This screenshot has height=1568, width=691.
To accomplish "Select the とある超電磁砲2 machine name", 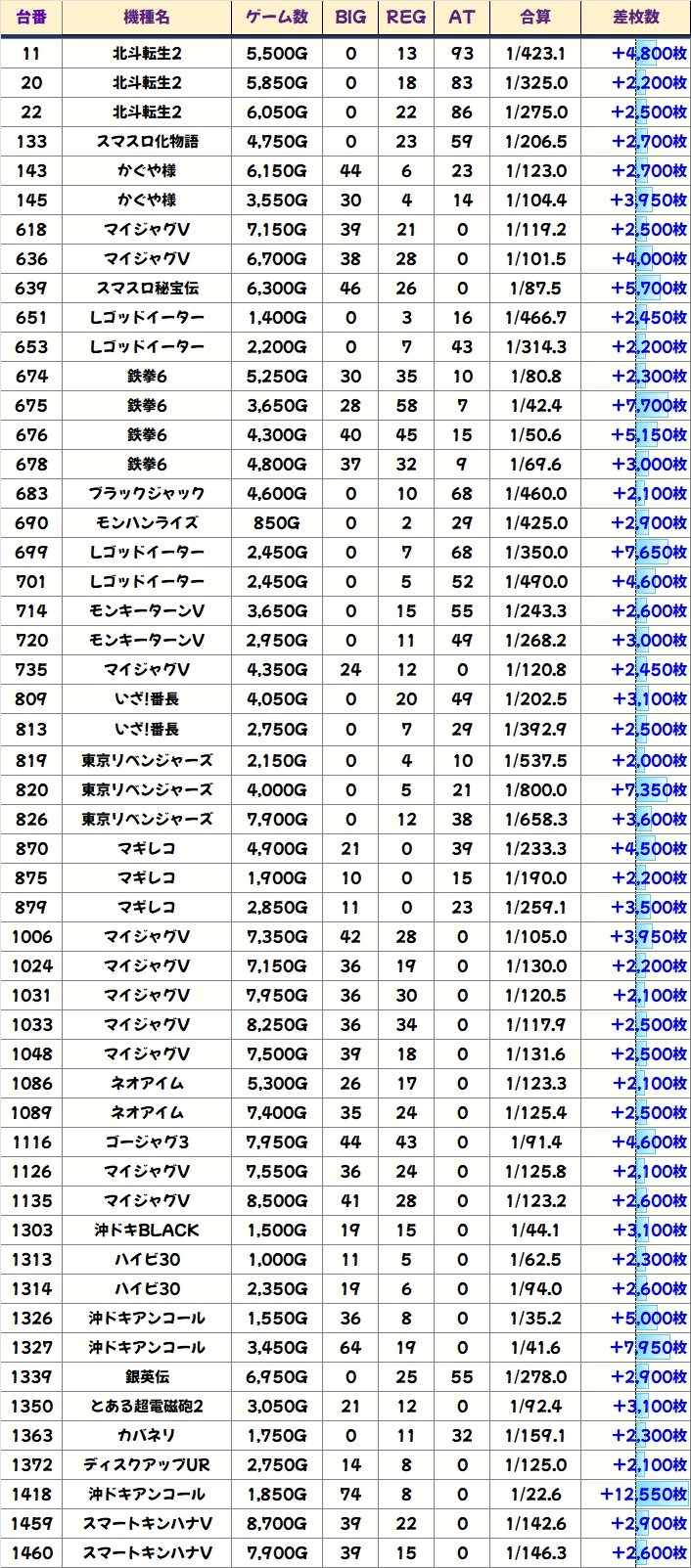I will (x=147, y=1407).
